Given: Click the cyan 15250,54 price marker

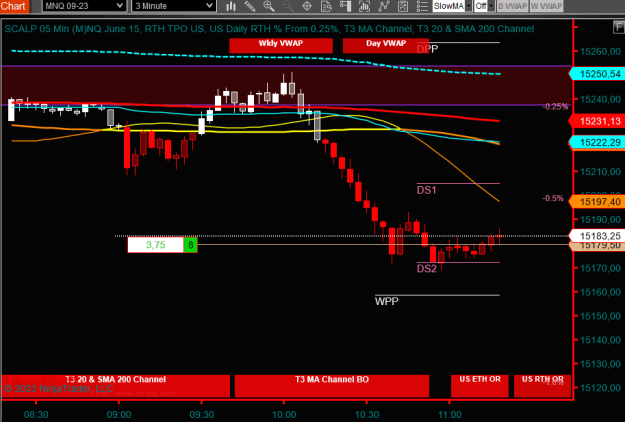Looking at the screenshot, I should click(x=597, y=74).
